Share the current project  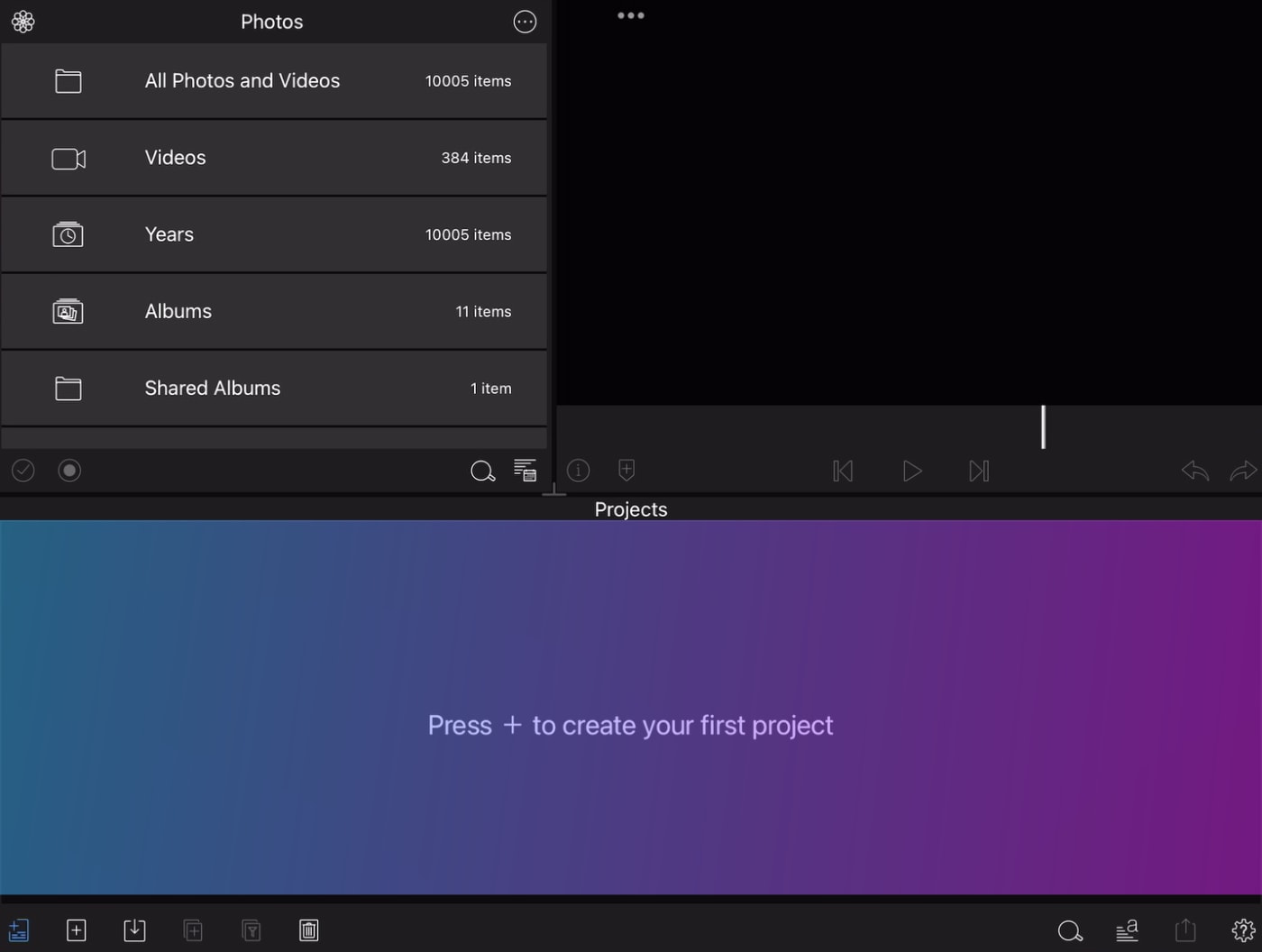tap(1184, 930)
